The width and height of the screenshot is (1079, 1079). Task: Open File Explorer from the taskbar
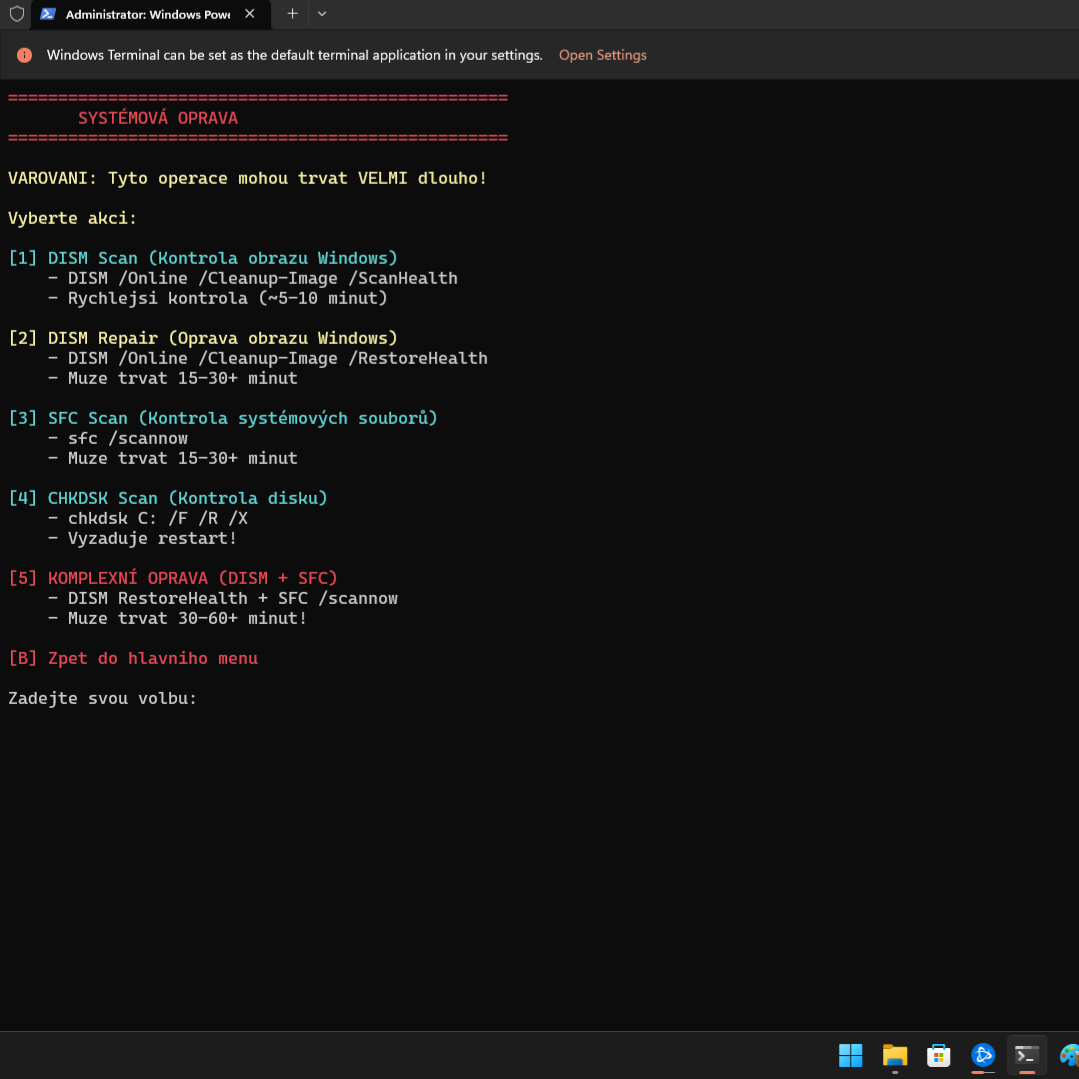click(x=894, y=1055)
